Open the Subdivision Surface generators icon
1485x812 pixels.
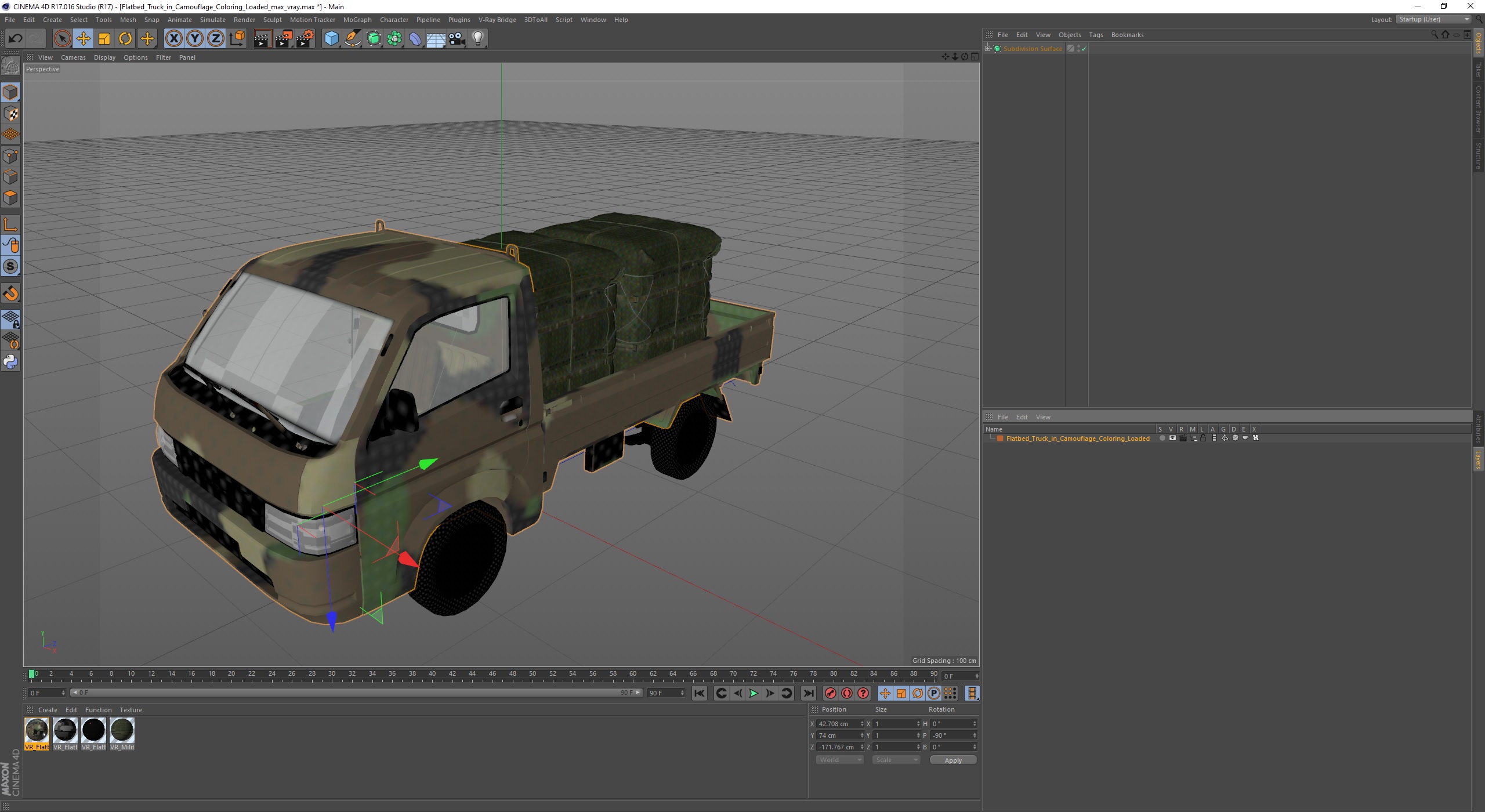click(x=374, y=39)
